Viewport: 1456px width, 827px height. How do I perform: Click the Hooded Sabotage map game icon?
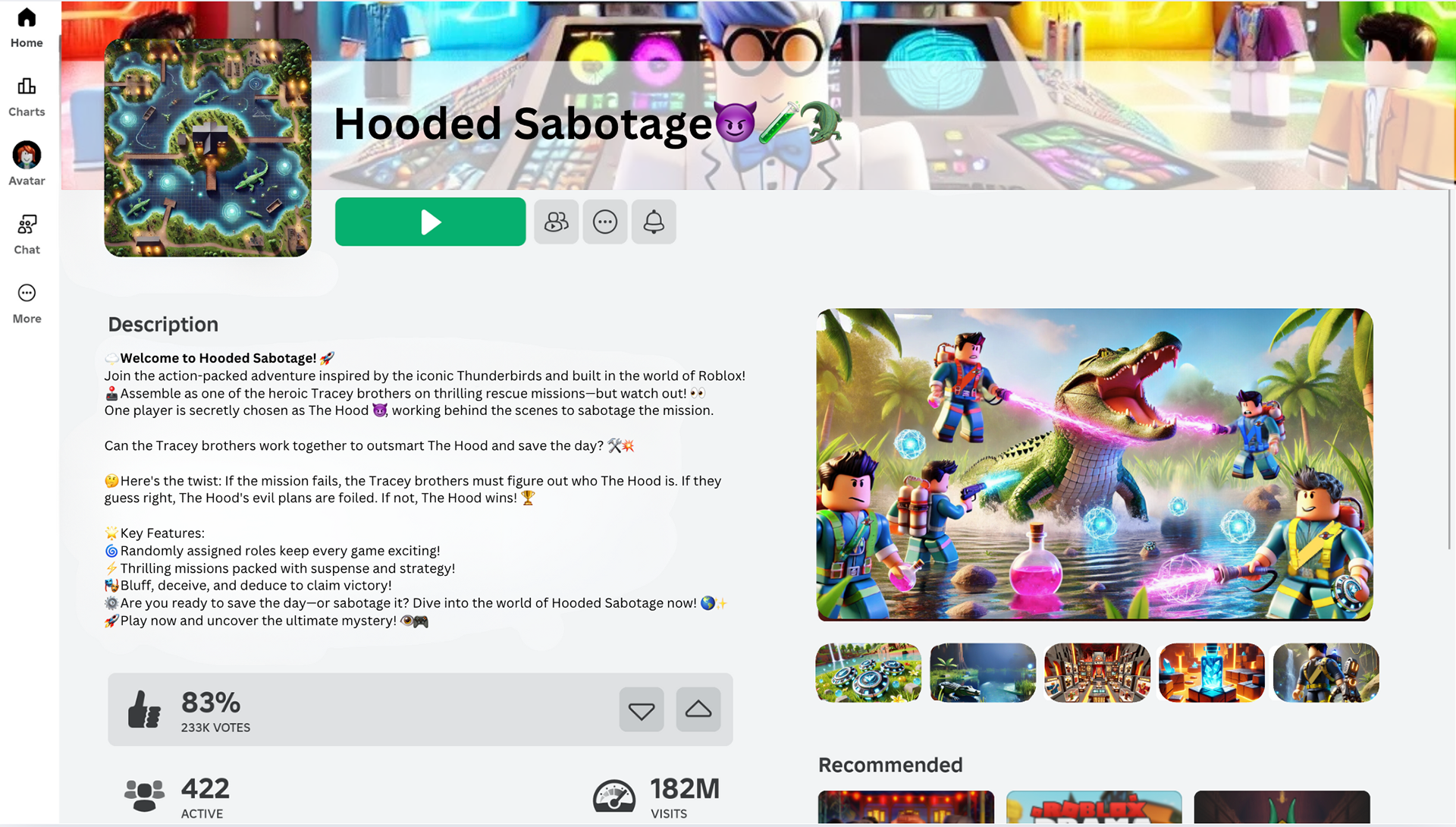click(208, 148)
